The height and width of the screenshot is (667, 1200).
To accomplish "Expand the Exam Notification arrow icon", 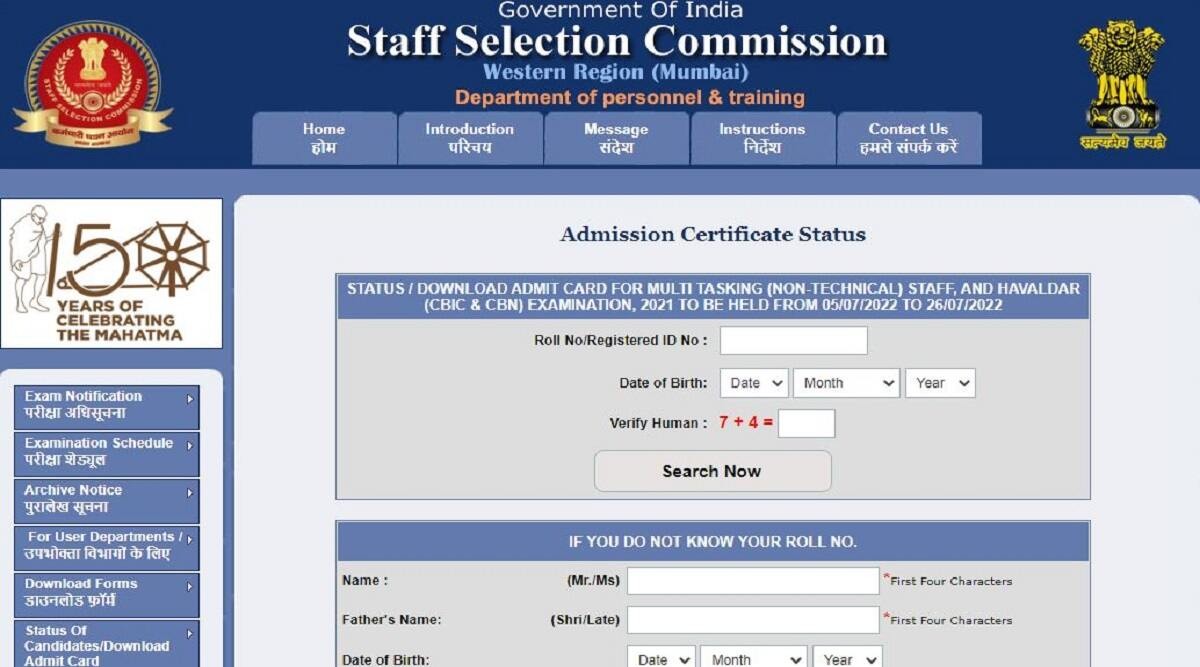I will 190,398.
